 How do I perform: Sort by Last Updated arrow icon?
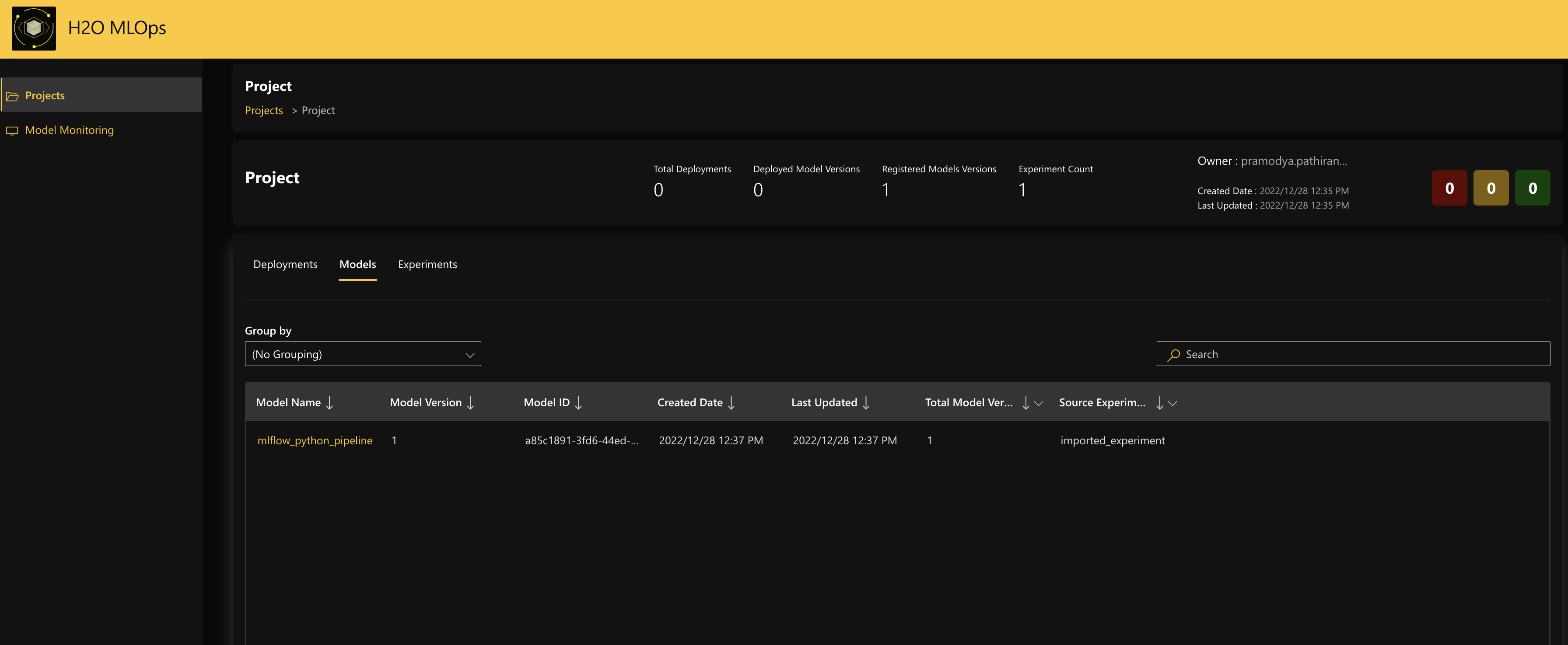pyautogui.click(x=865, y=403)
